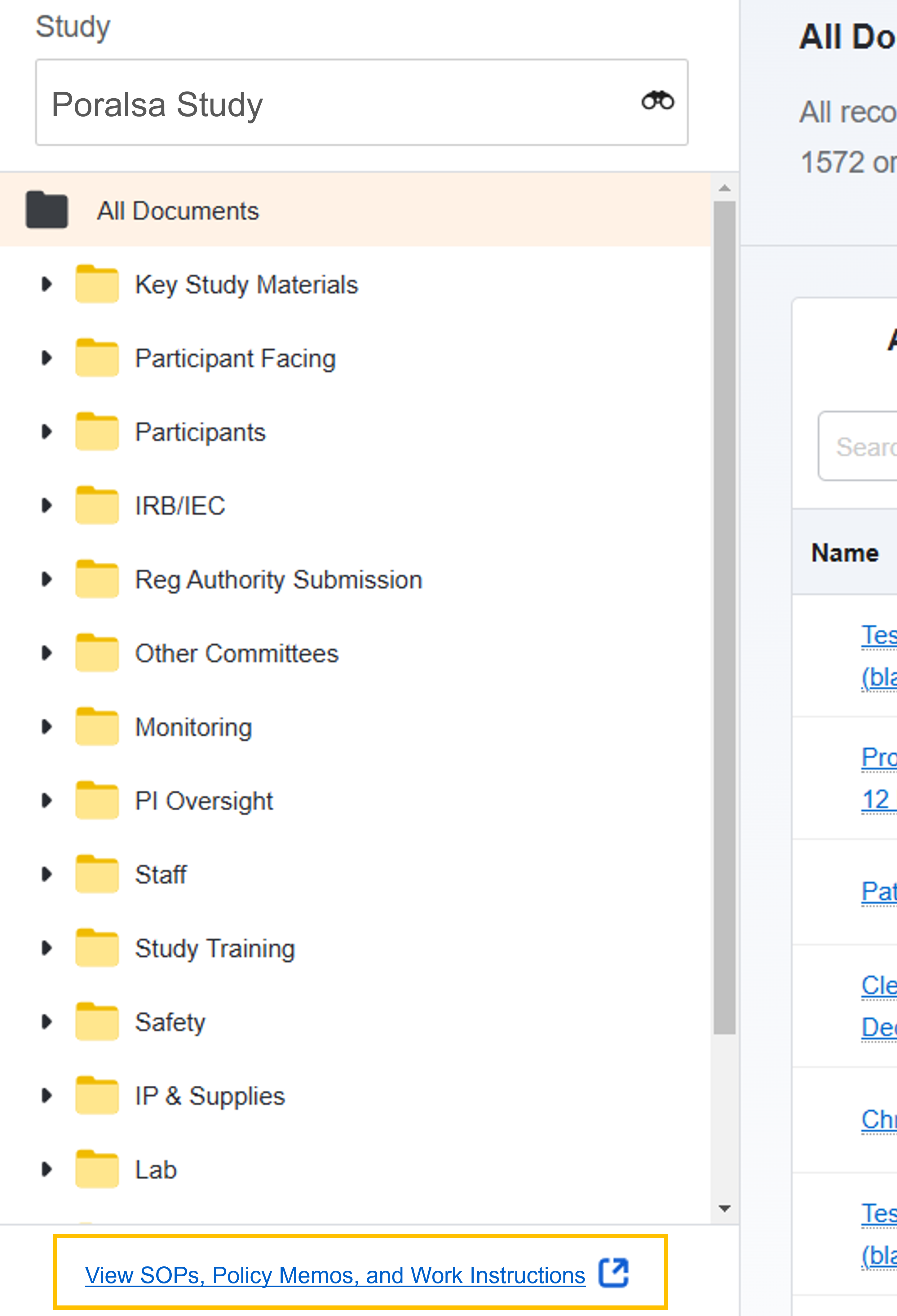The width and height of the screenshot is (897, 1316).
Task: Select the Staff folder label
Action: (x=161, y=874)
